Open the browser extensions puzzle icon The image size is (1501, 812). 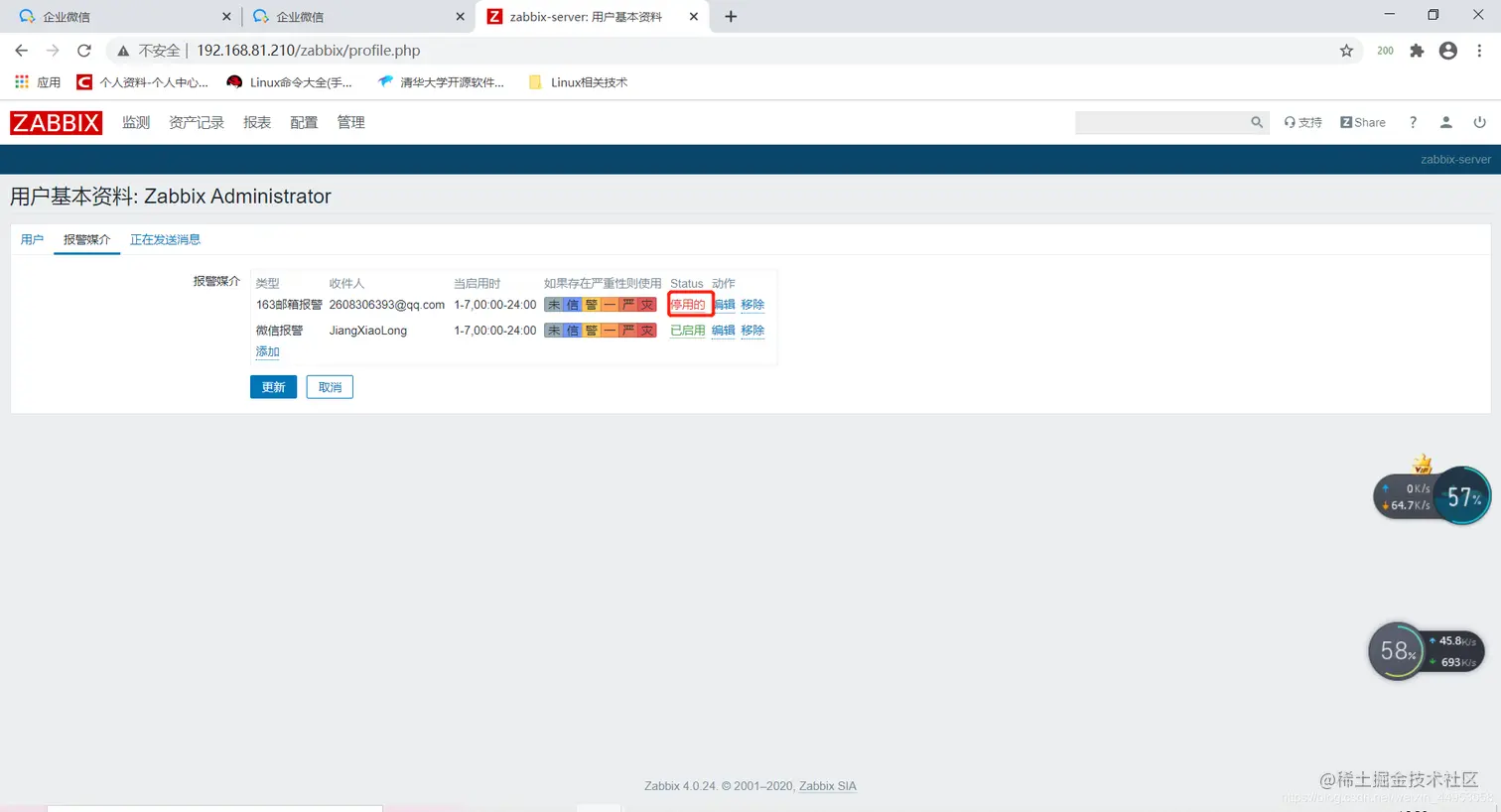coord(1417,51)
